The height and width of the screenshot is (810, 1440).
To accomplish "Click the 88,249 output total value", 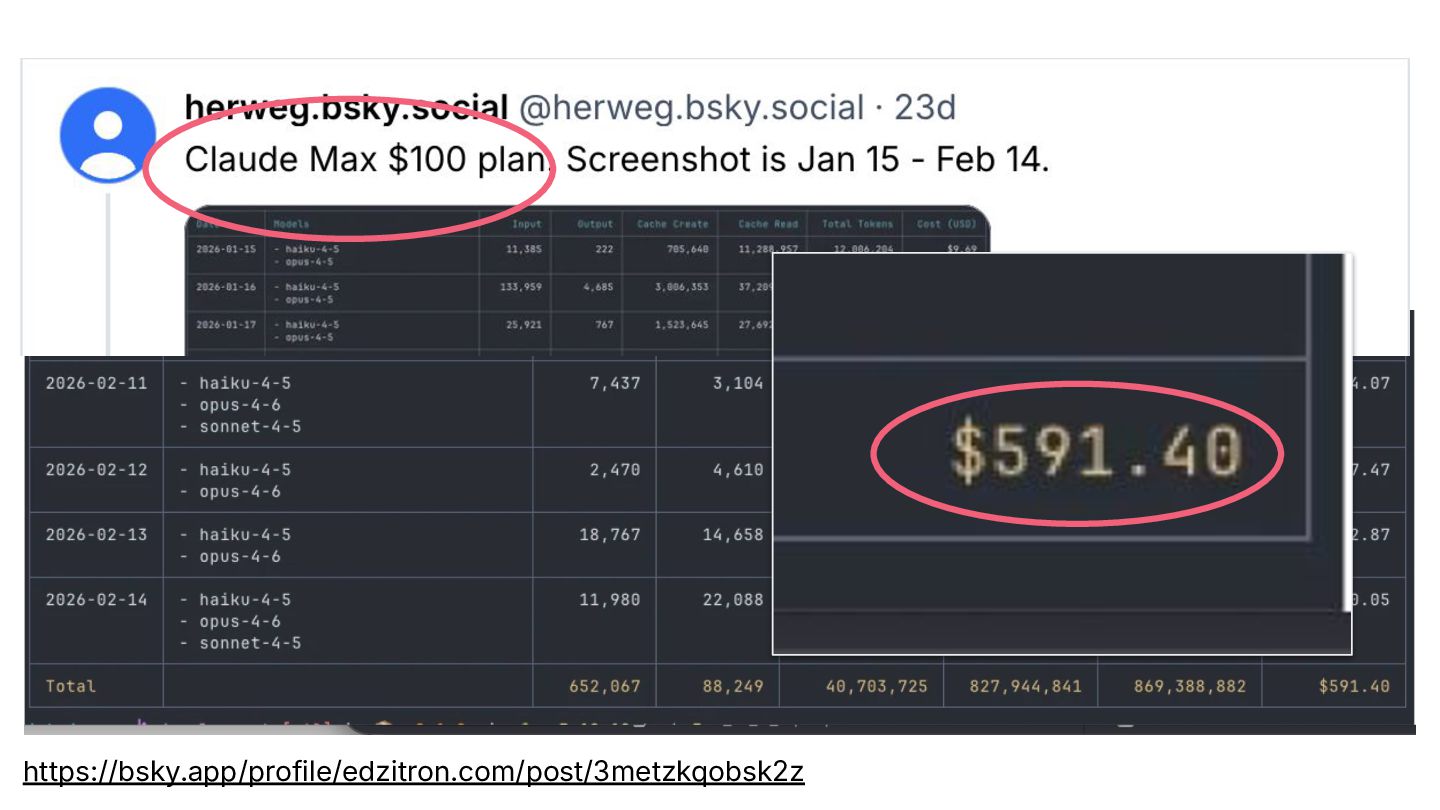I will pos(732,686).
